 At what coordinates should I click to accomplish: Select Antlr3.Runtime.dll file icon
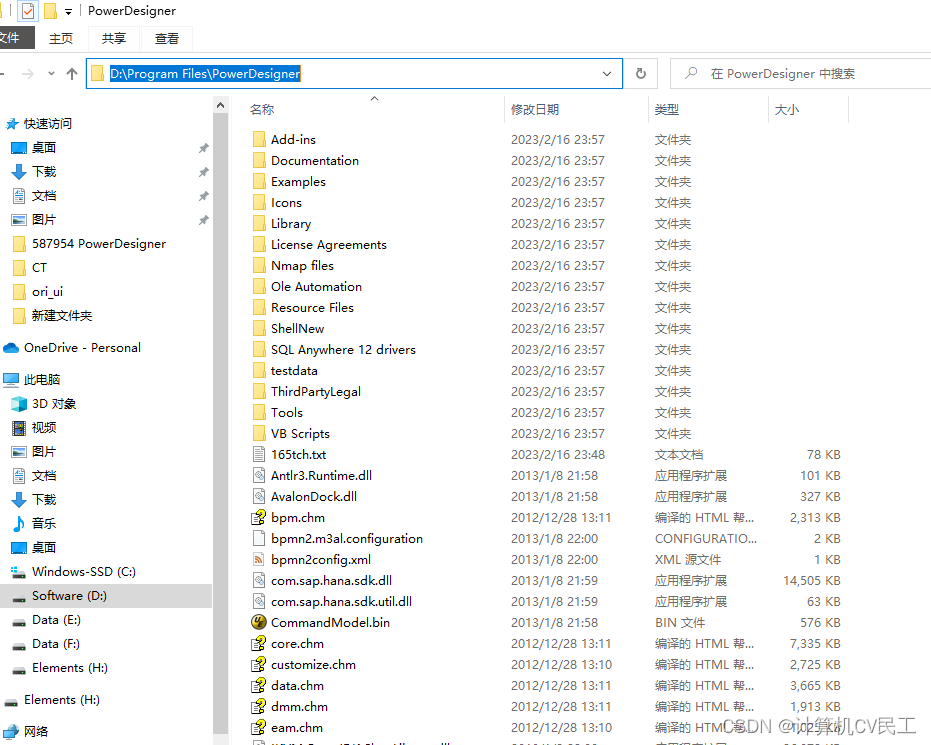pyautogui.click(x=259, y=475)
